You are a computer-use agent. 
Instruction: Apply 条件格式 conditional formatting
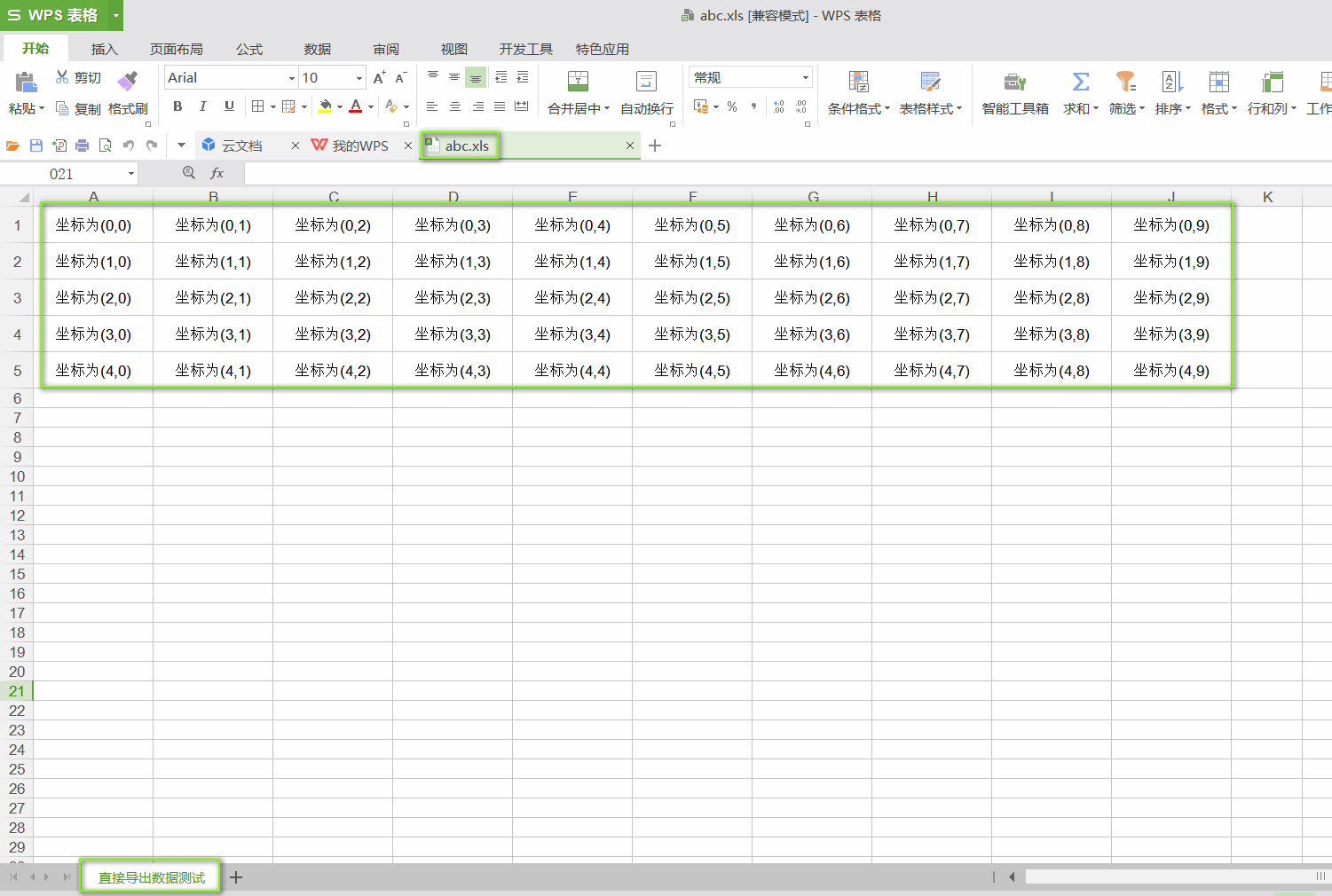[857, 93]
